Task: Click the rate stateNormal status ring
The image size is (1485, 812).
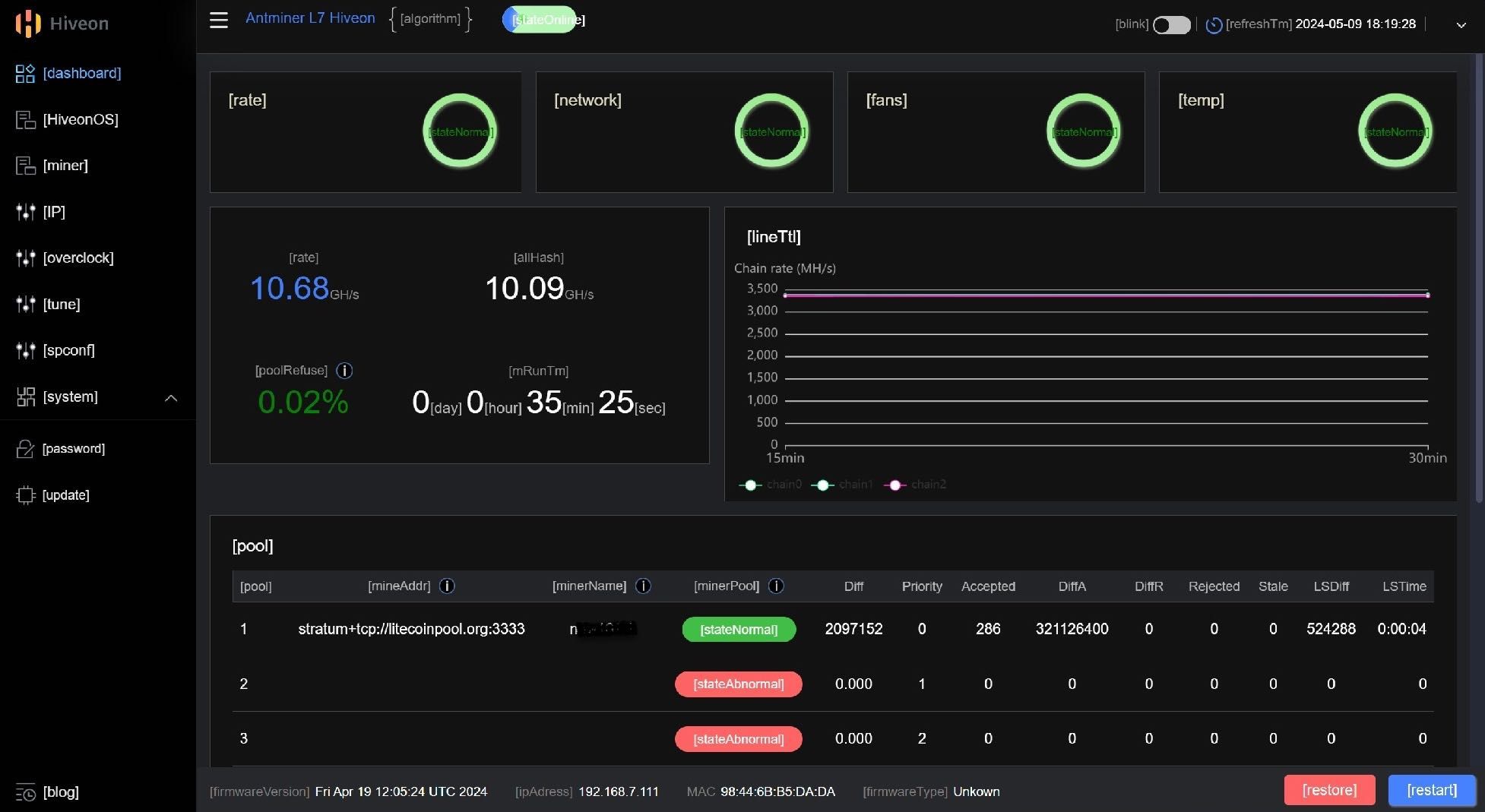Action: coord(460,131)
